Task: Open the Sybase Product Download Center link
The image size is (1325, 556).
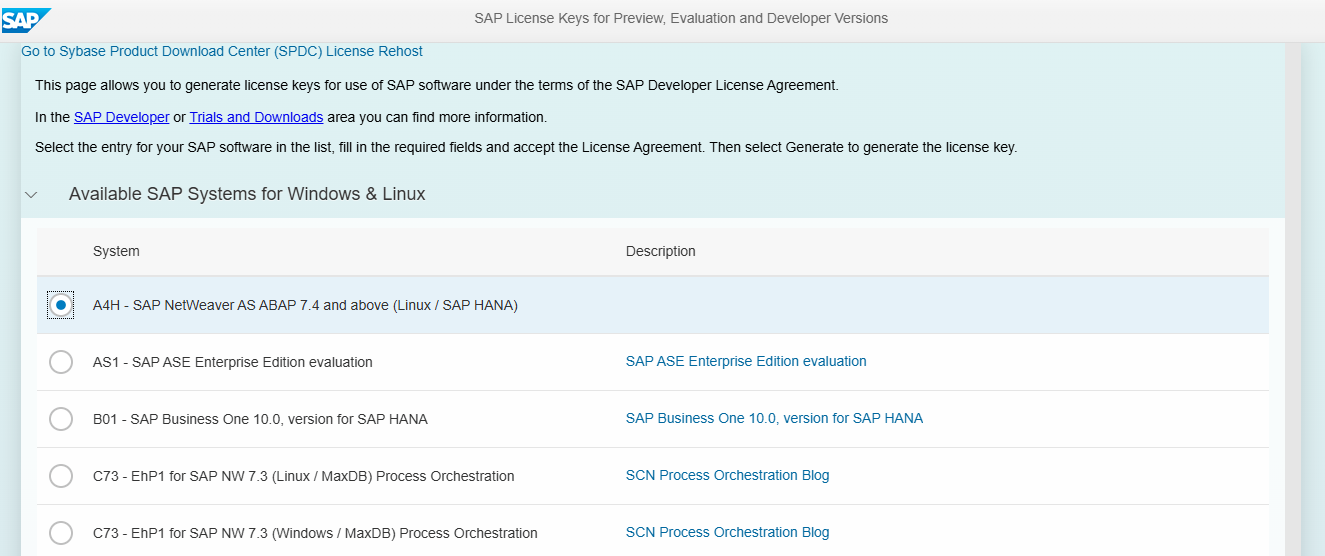Action: click(222, 51)
